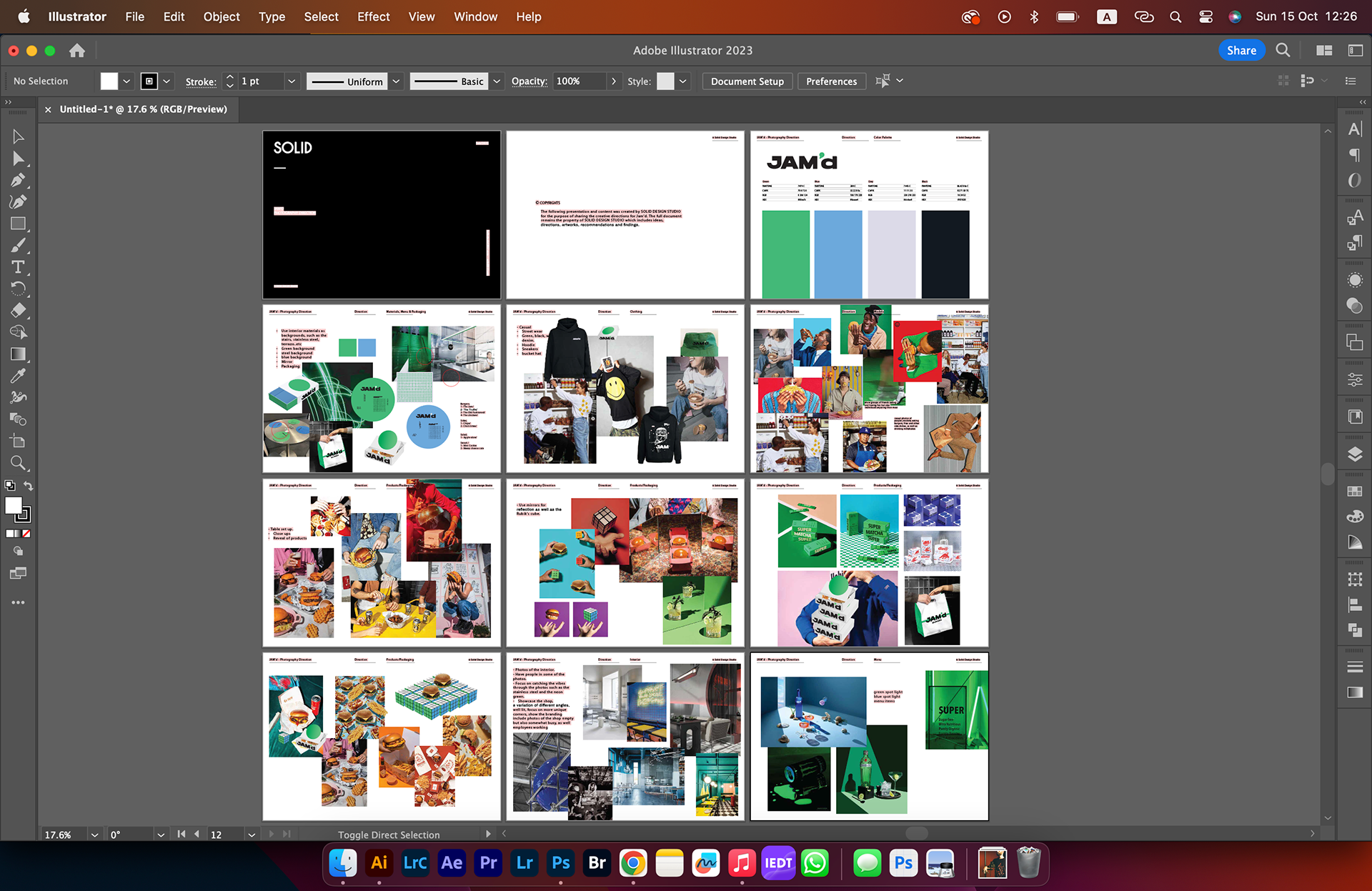The width and height of the screenshot is (1372, 891).
Task: Click the blue Share button
Action: [1241, 50]
